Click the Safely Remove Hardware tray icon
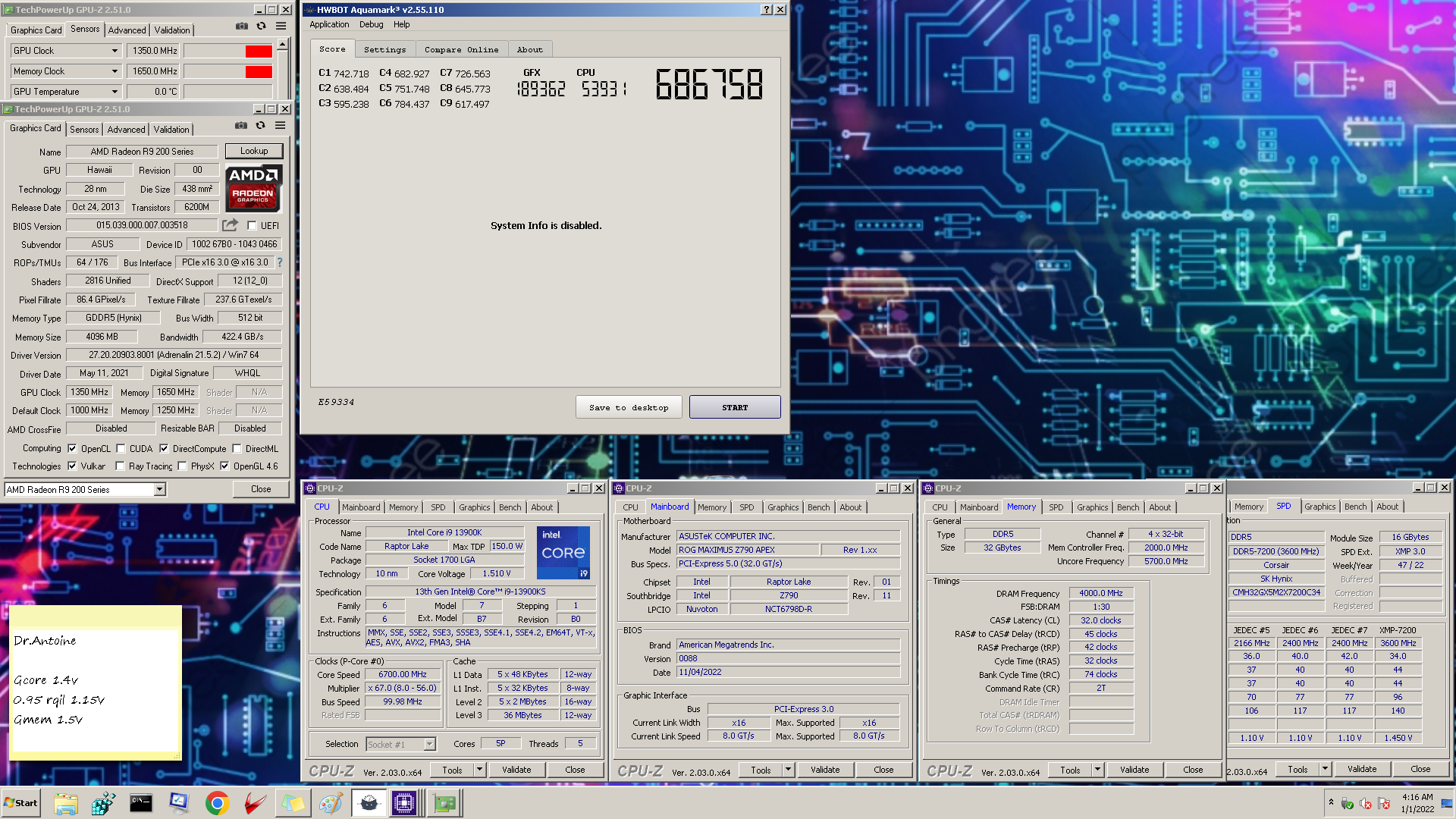 [x=1348, y=804]
